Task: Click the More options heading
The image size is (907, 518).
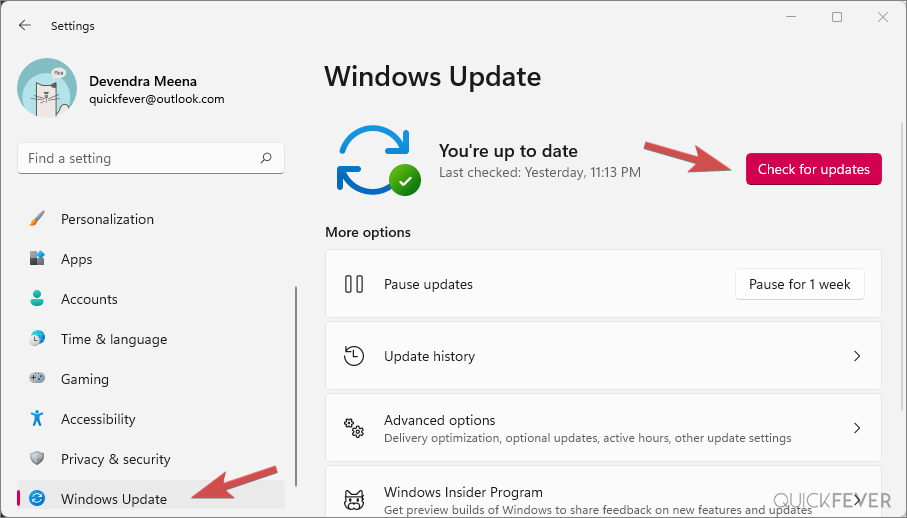Action: 368,232
